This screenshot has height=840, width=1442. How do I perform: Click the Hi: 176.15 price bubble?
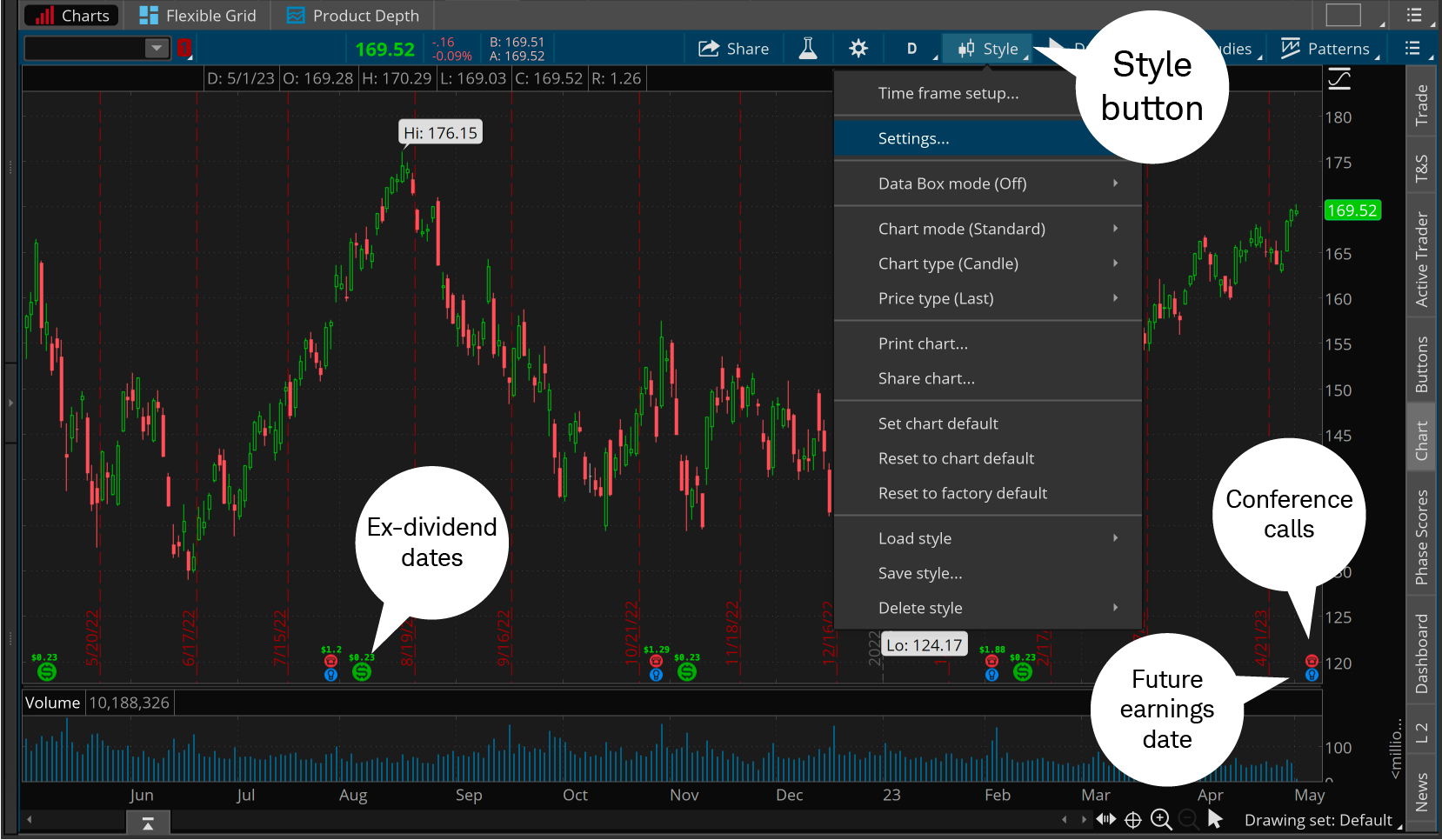click(x=440, y=132)
